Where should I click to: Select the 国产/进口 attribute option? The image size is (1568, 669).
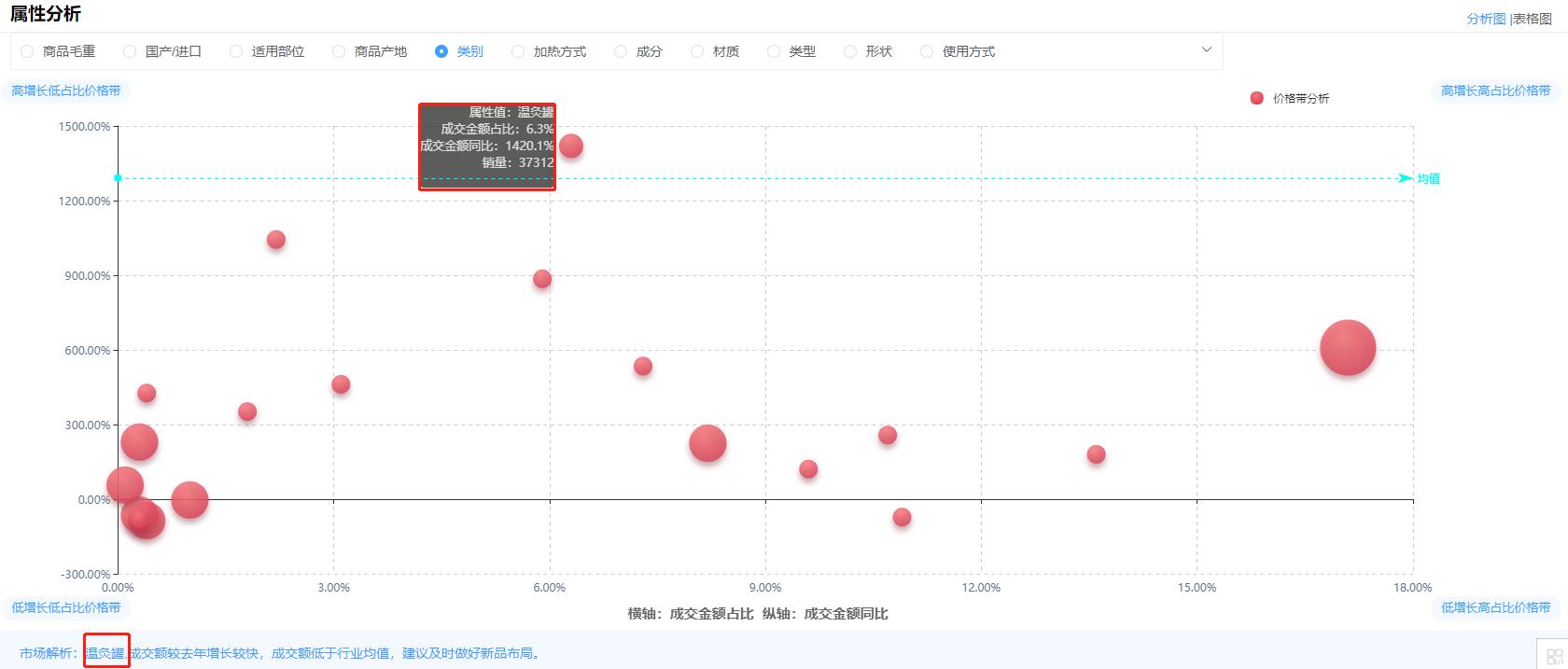pyautogui.click(x=130, y=51)
